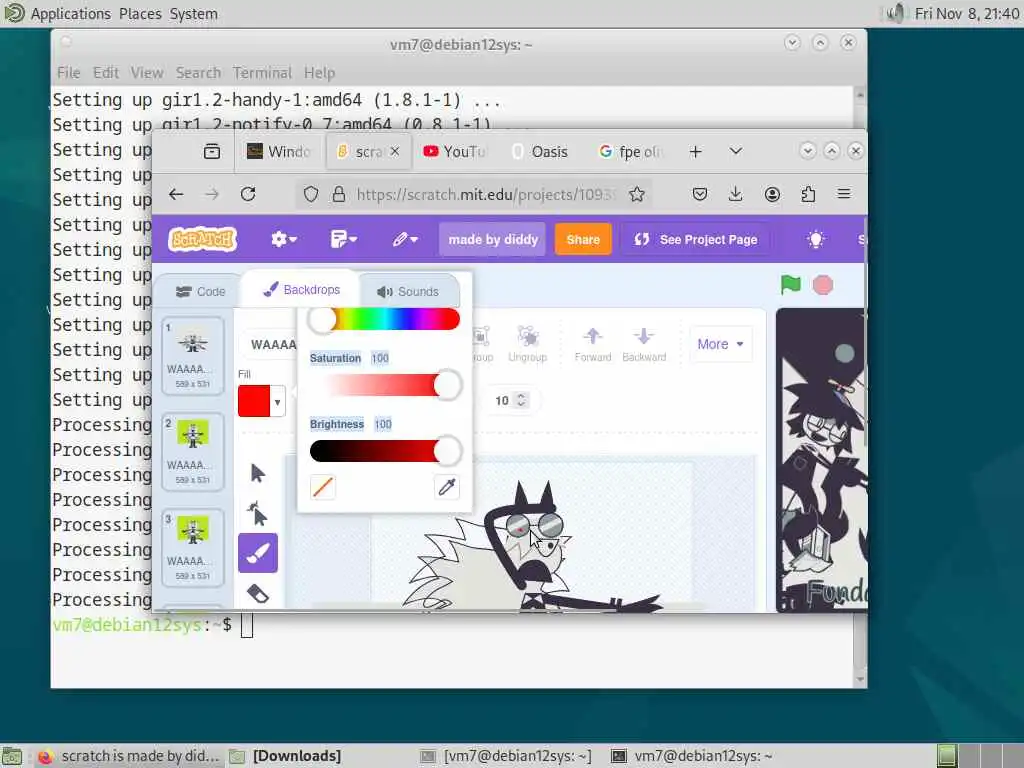Viewport: 1024px width, 768px height.
Task: Open Terminal Help menu
Action: 319,72
